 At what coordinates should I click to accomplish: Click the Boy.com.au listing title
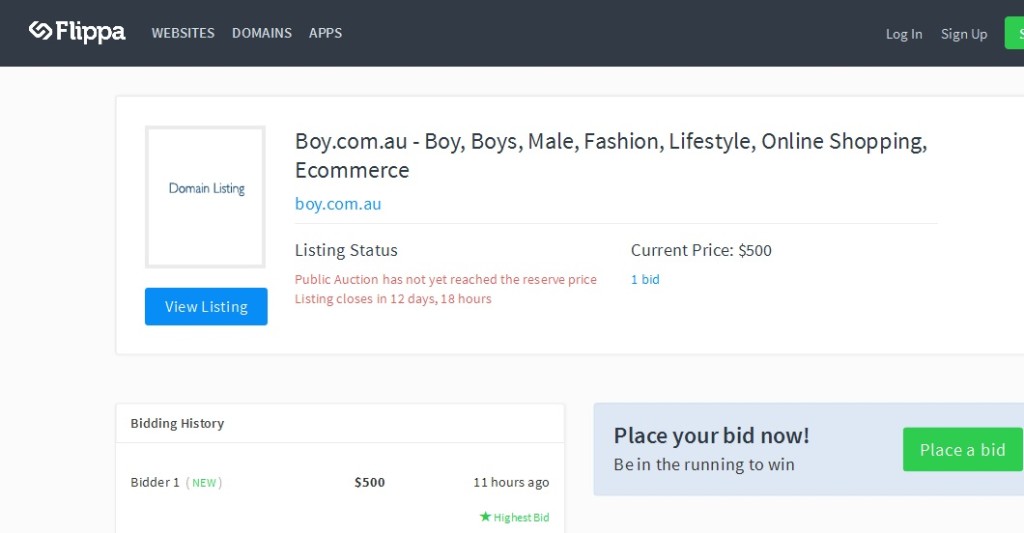tap(611, 155)
